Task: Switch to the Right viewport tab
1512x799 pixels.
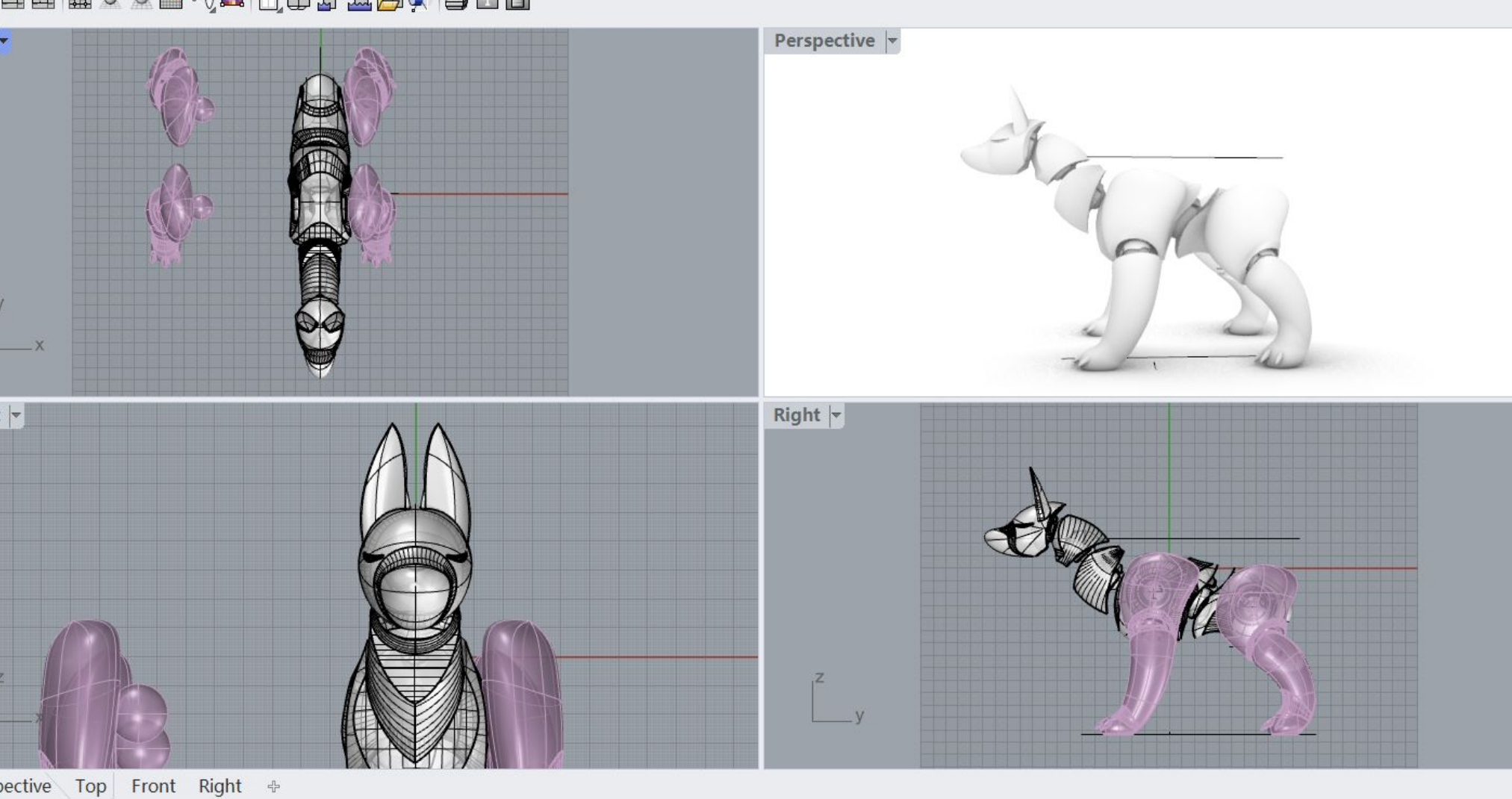Action: coord(220,786)
